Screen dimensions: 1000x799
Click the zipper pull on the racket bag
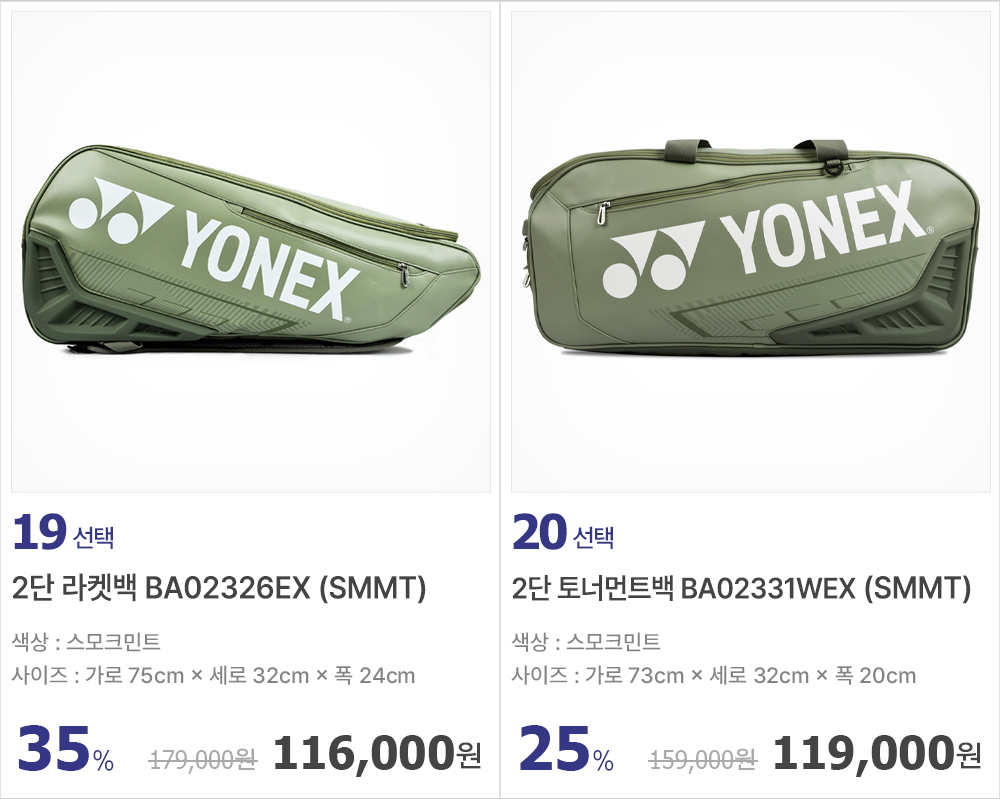pos(403,271)
